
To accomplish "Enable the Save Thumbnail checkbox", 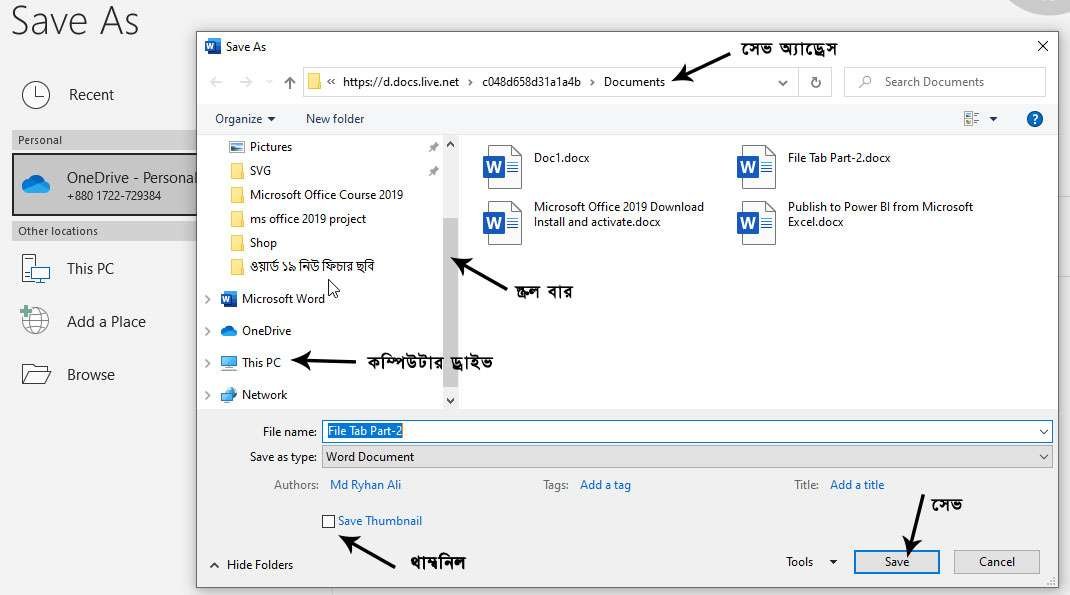I will coord(328,521).
